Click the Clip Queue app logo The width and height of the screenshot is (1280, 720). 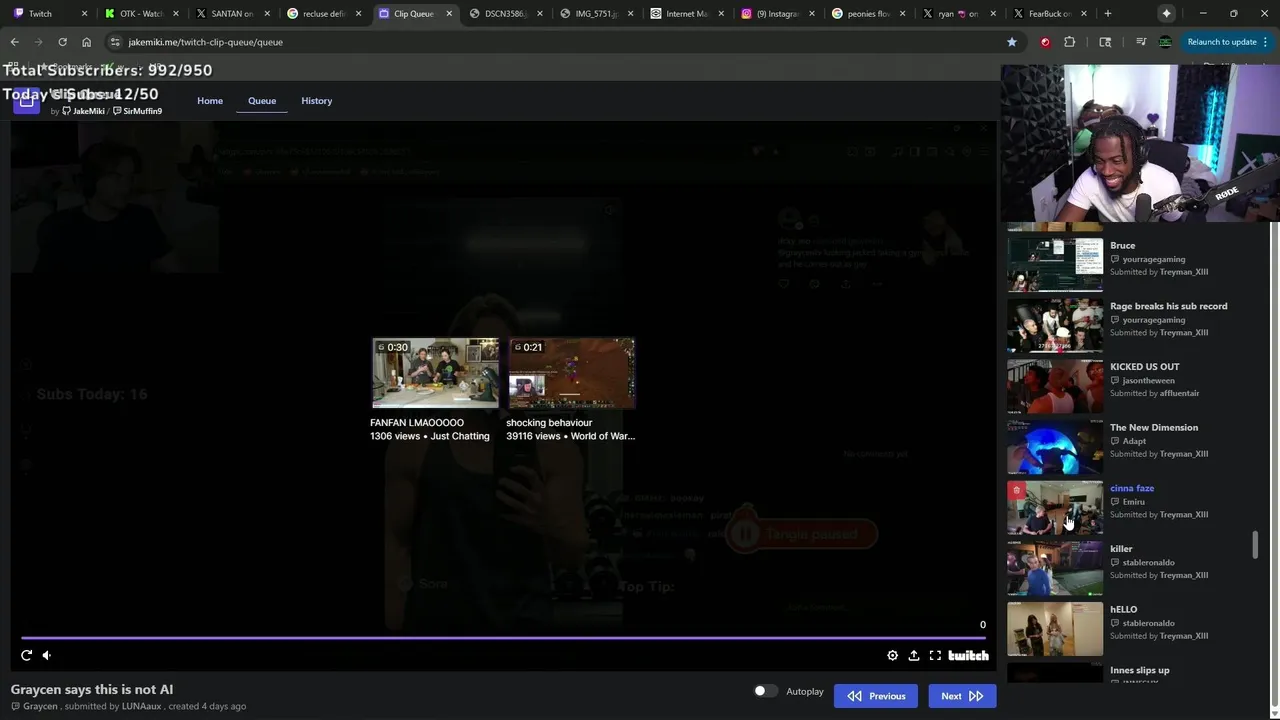[26, 100]
